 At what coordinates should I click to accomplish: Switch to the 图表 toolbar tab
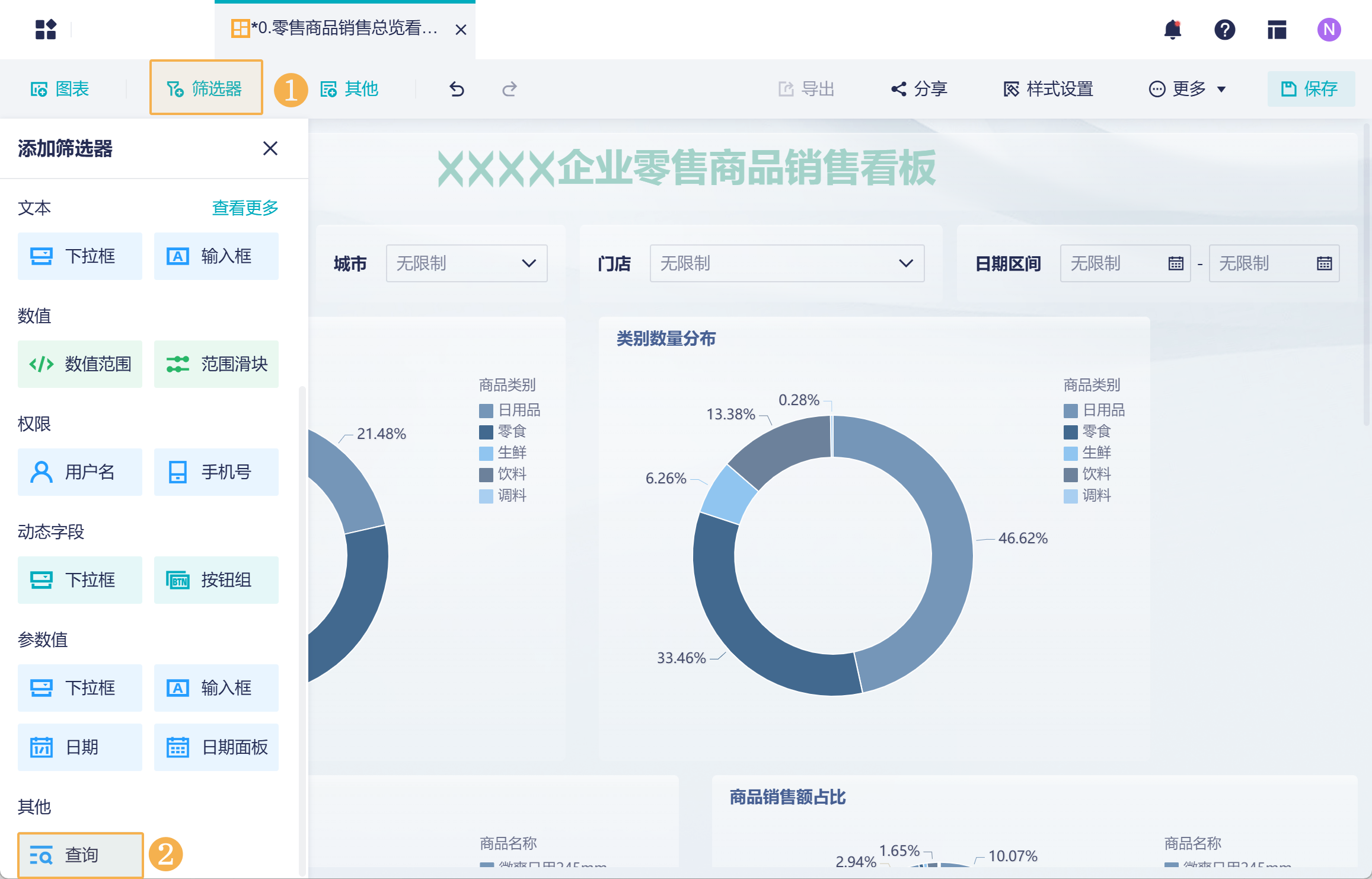pyautogui.click(x=60, y=89)
